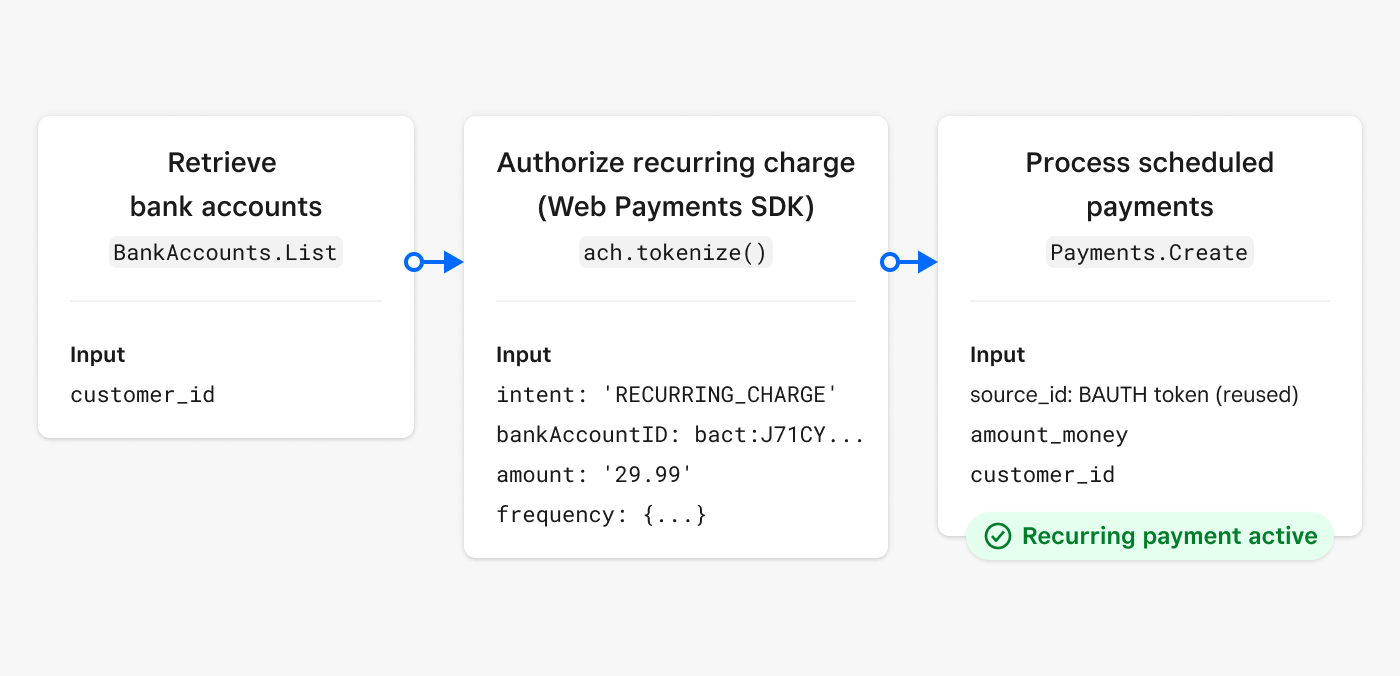Toggle the BAUTH token reused source entry
Image resolution: width=1400 pixels, height=676 pixels.
coord(1134,394)
